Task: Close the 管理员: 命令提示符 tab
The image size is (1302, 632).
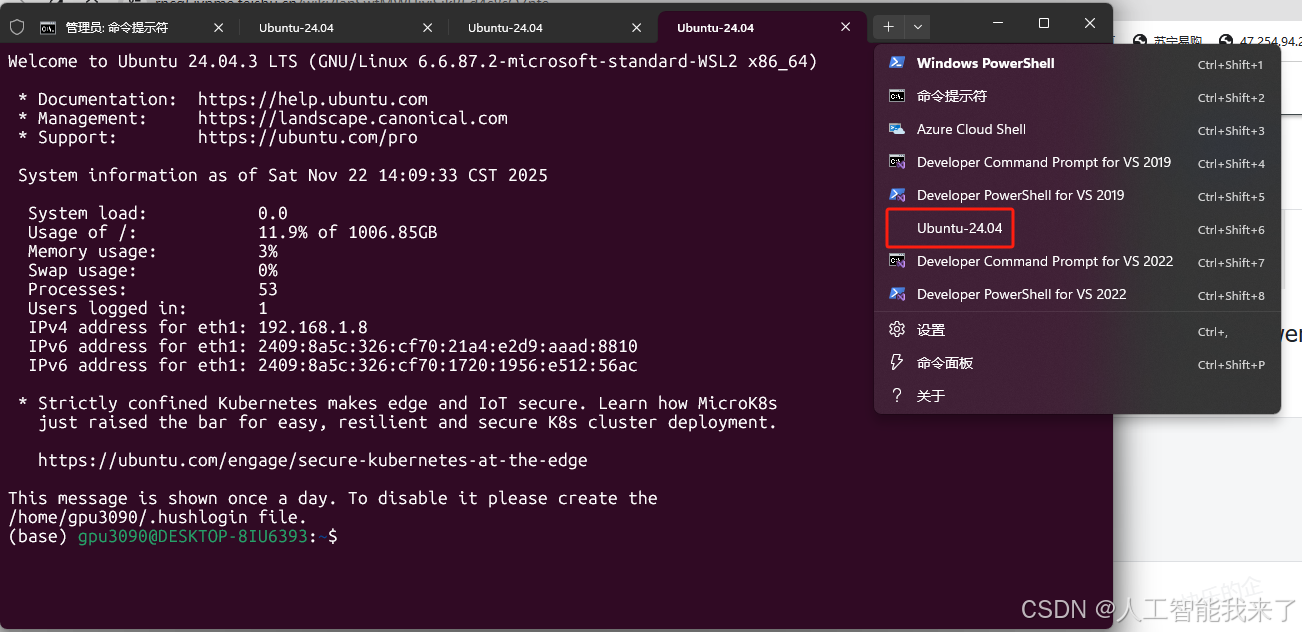Action: [x=219, y=28]
